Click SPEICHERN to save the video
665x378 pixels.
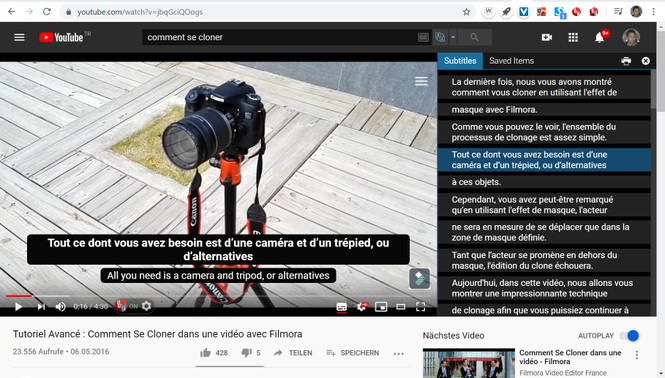tap(352, 353)
